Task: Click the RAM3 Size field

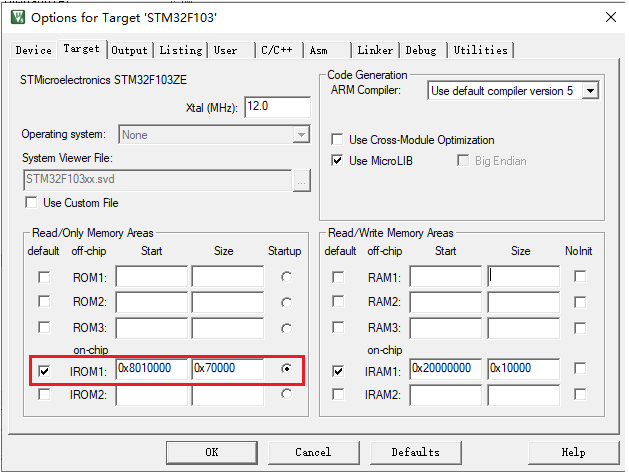Action: point(523,328)
